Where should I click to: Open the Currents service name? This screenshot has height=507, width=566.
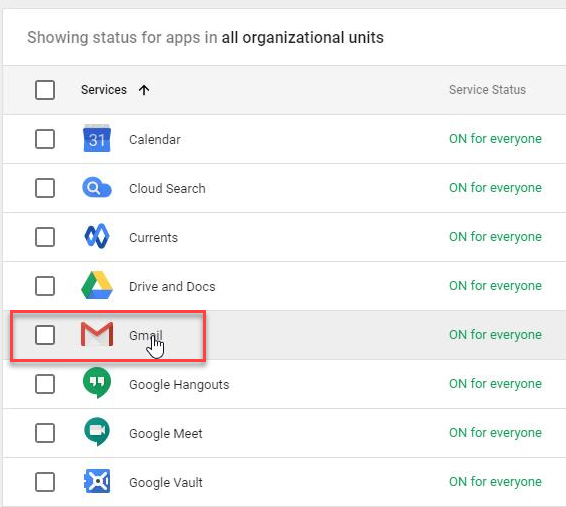point(153,237)
